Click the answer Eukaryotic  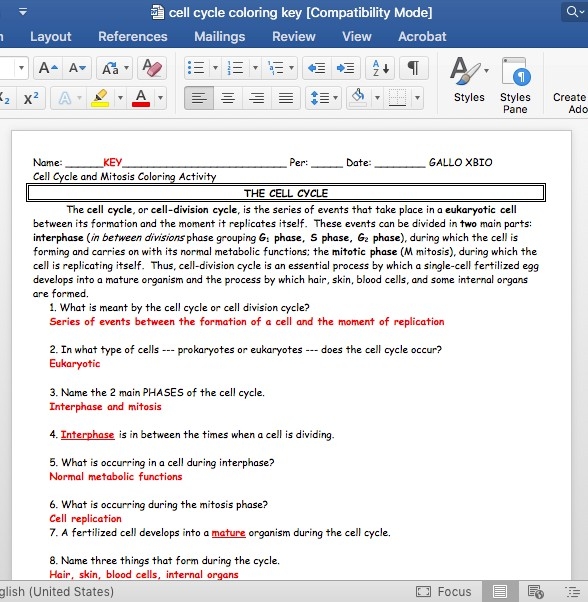tap(74, 364)
